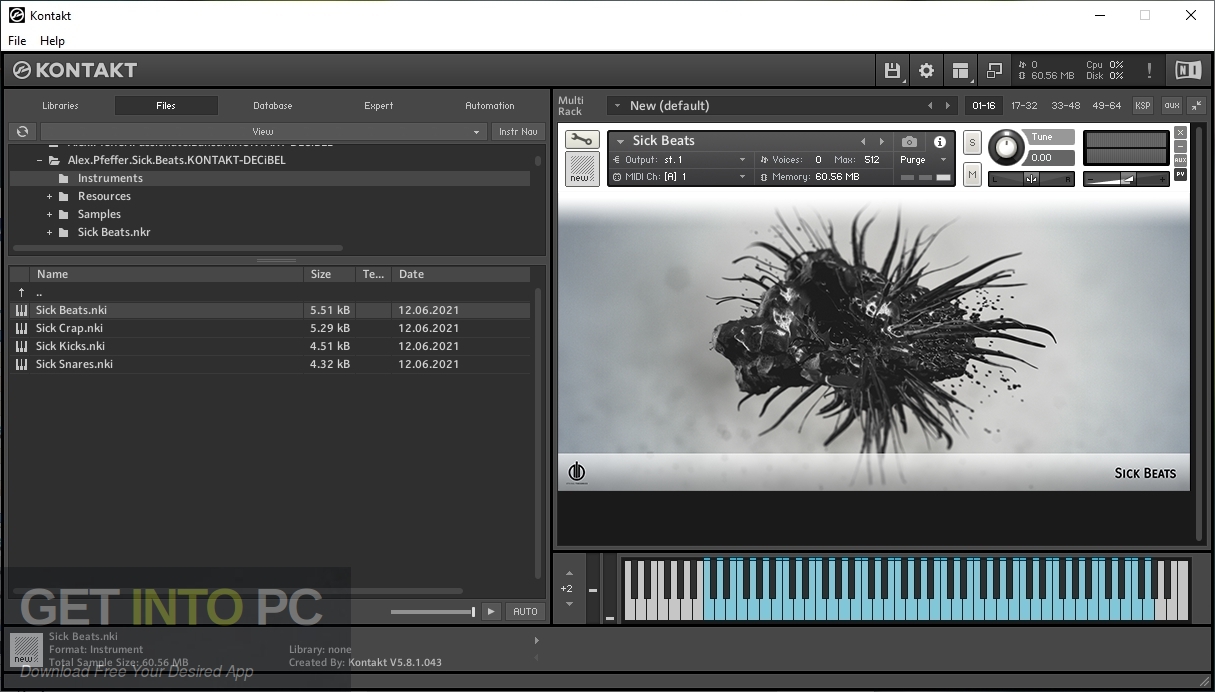Click next multi arrow beside New (default)
Viewport: 1215px width, 692px height.
(x=948, y=105)
